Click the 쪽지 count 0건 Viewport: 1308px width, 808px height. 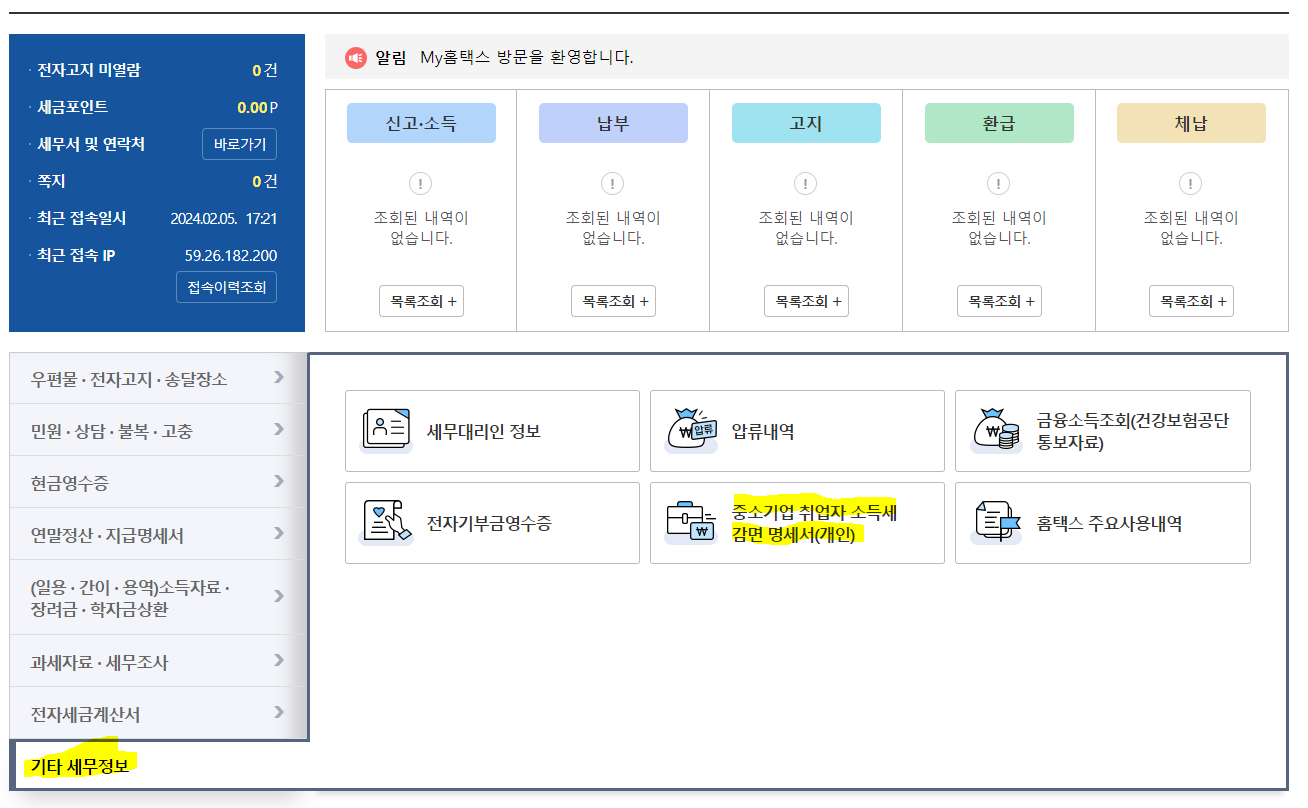(x=265, y=181)
